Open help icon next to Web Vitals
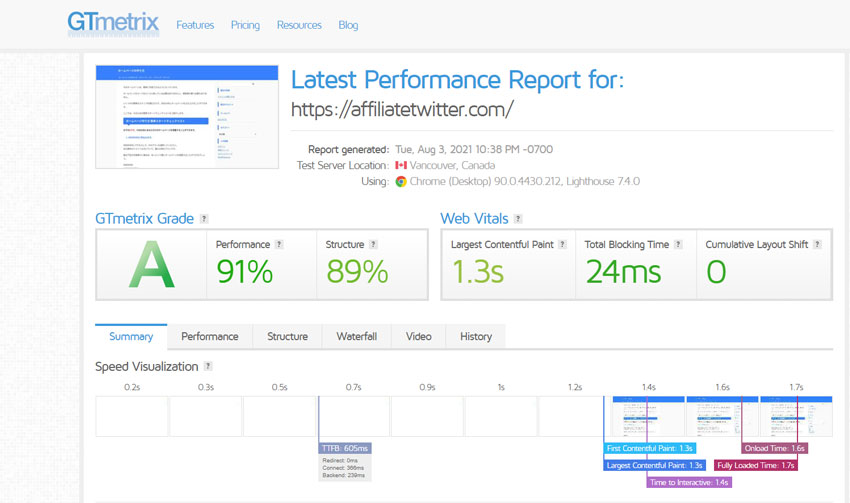The width and height of the screenshot is (850, 503). [x=518, y=218]
